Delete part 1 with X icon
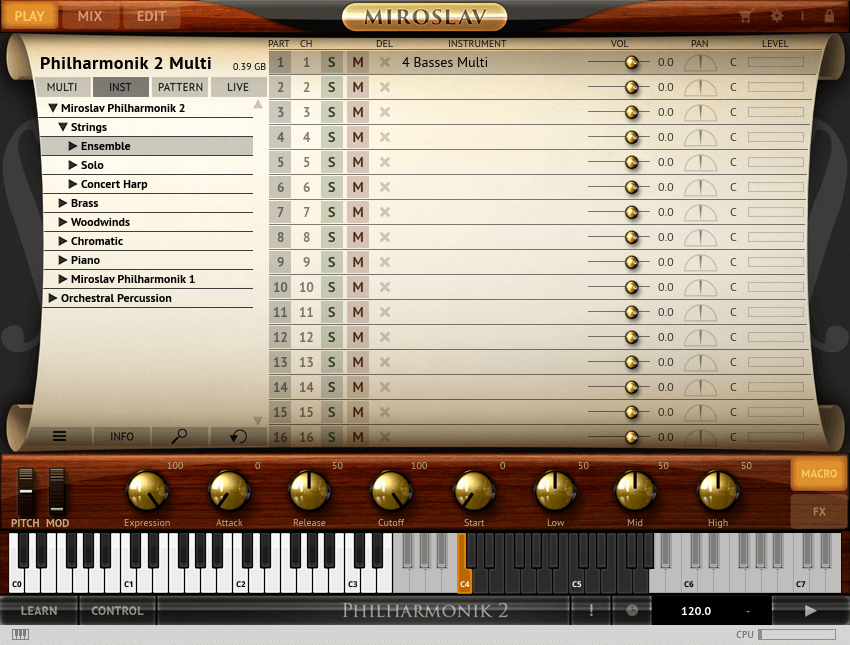Viewport: 850px width, 645px height. click(385, 62)
